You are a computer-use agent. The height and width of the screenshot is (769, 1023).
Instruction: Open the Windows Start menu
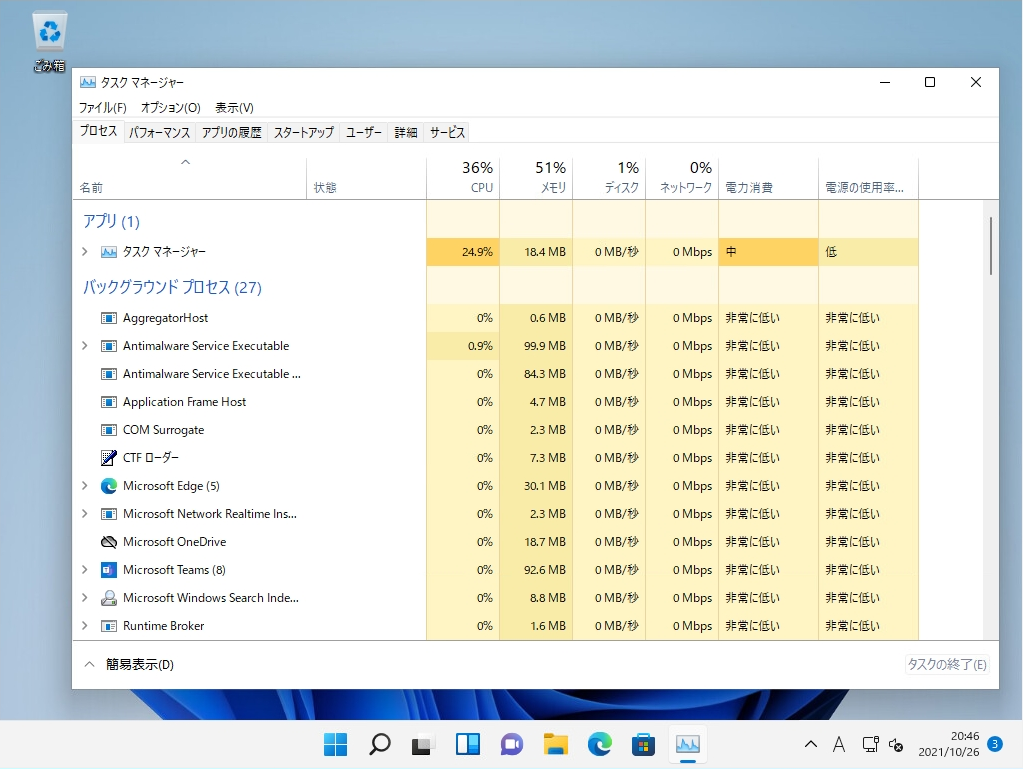[335, 744]
